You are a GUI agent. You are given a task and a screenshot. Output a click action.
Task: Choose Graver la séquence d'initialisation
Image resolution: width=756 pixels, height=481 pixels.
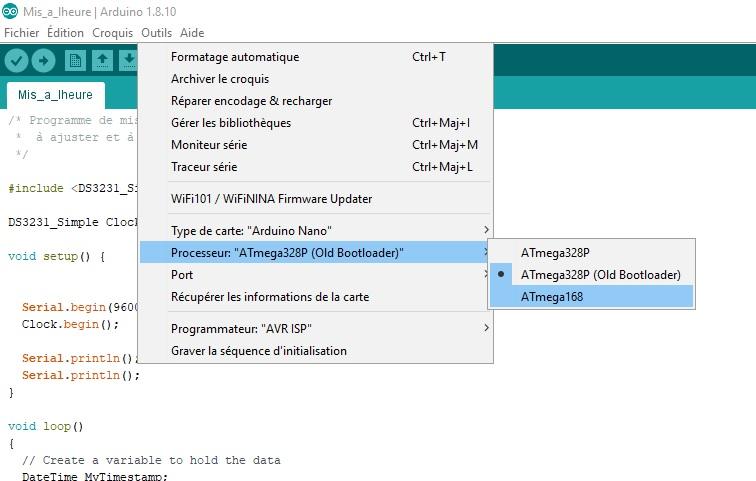pyautogui.click(x=316, y=351)
